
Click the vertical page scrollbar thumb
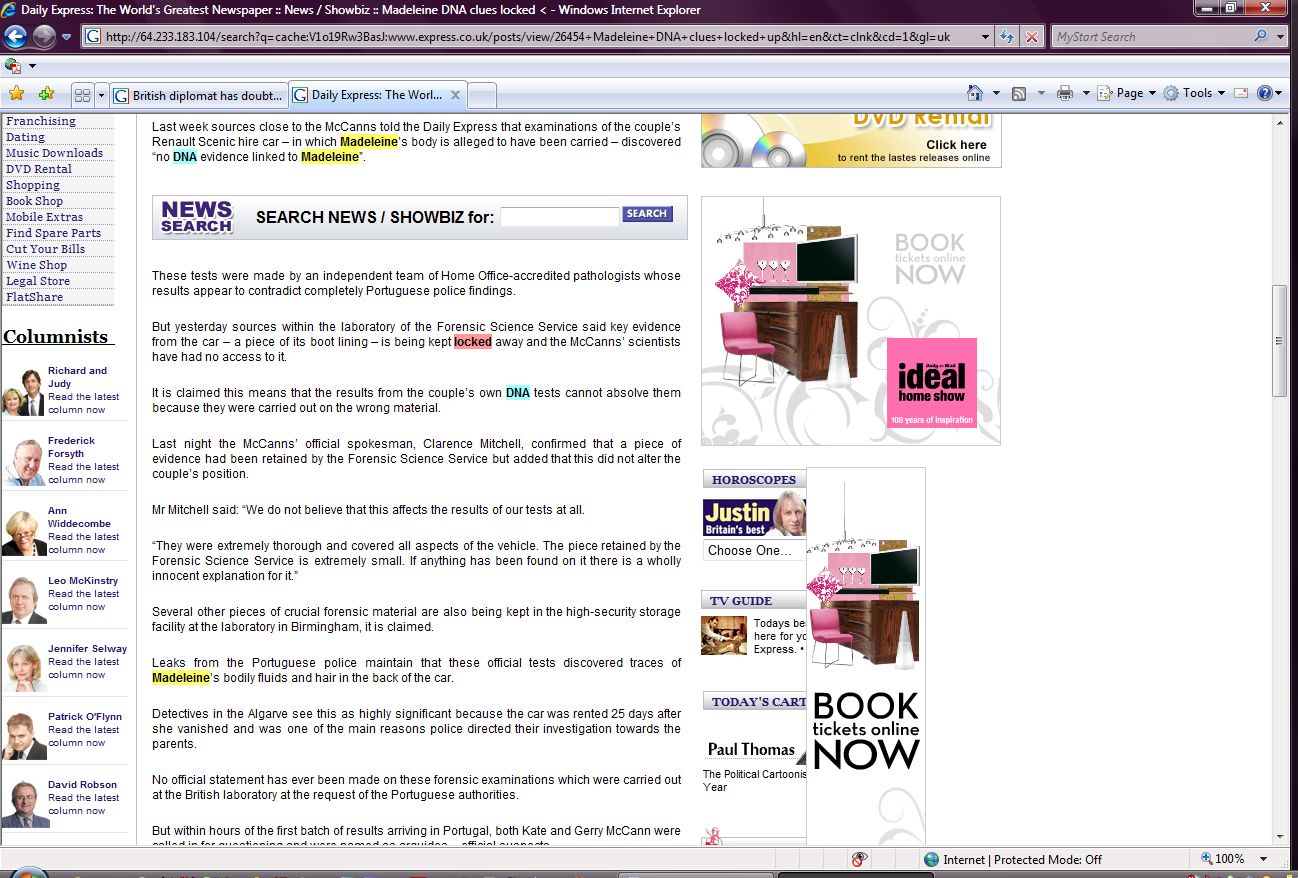coord(1279,340)
